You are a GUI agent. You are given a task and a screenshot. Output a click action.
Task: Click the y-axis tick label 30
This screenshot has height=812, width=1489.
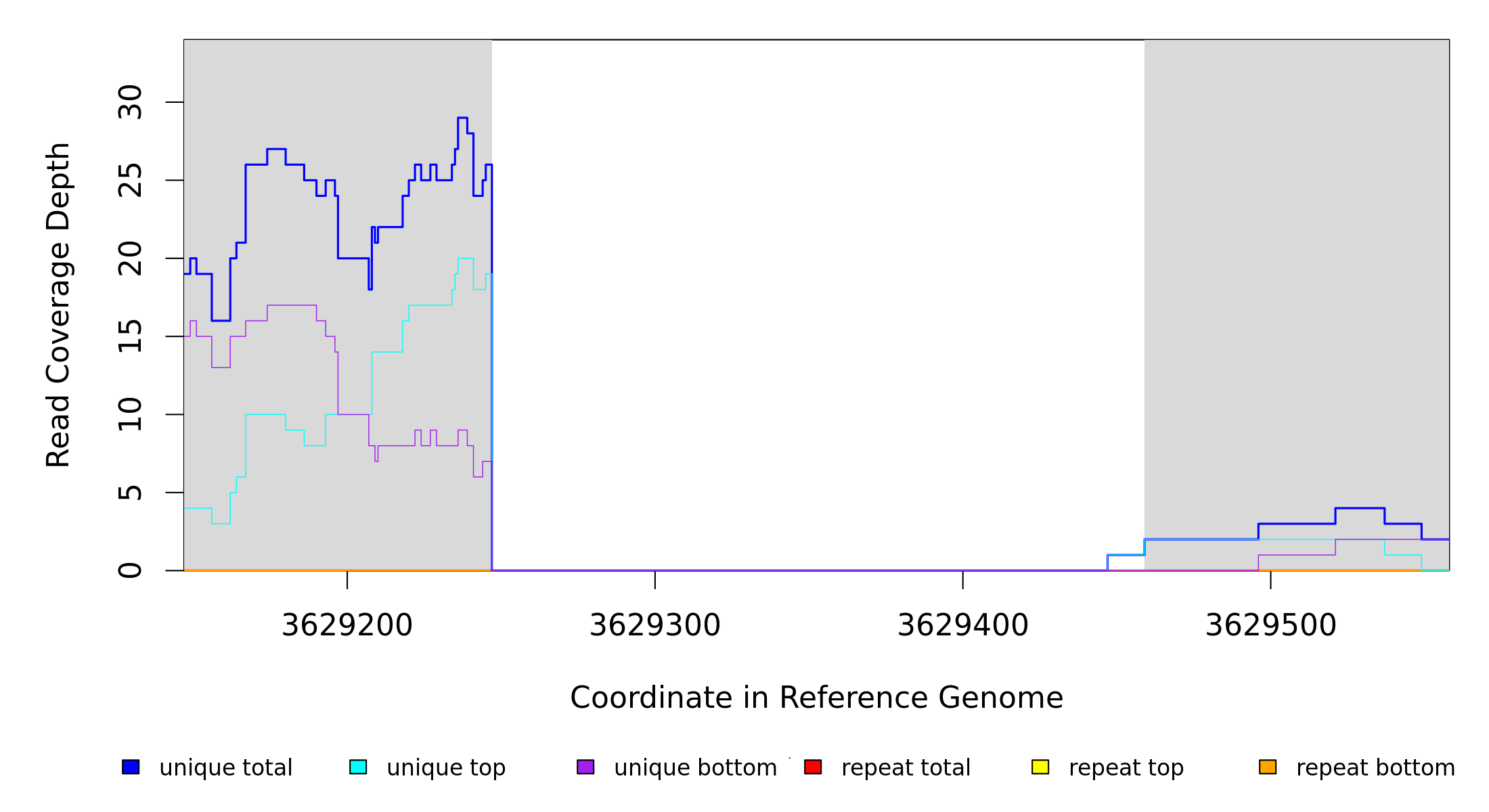pyautogui.click(x=131, y=102)
